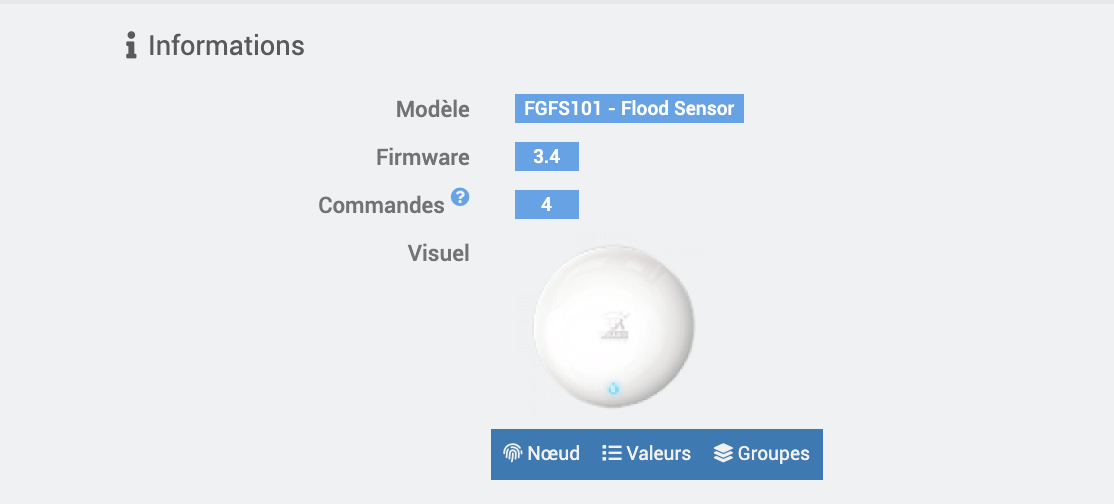Viewport: 1114px width, 504px height.
Task: Click the grey separator line above Informations
Action: click(x=557, y=2)
